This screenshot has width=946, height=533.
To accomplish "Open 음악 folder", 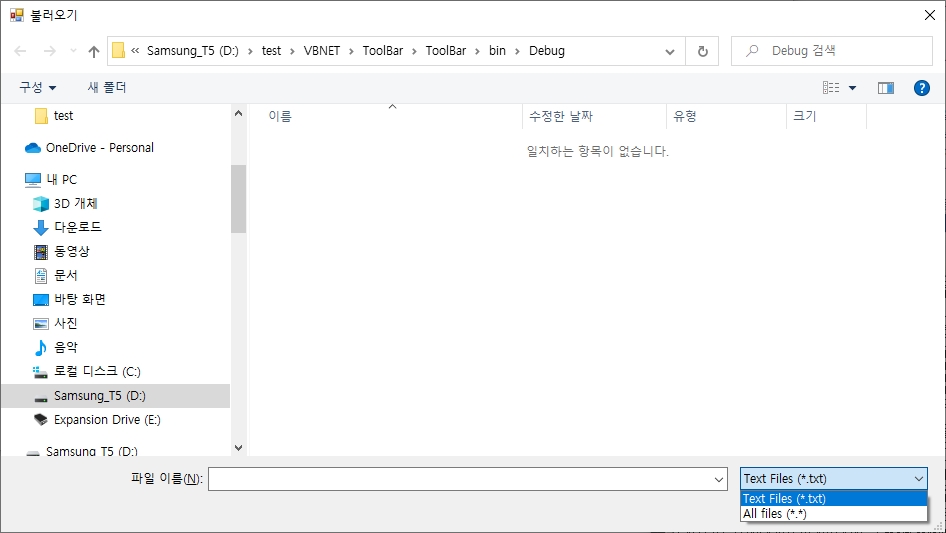I will [x=56, y=347].
